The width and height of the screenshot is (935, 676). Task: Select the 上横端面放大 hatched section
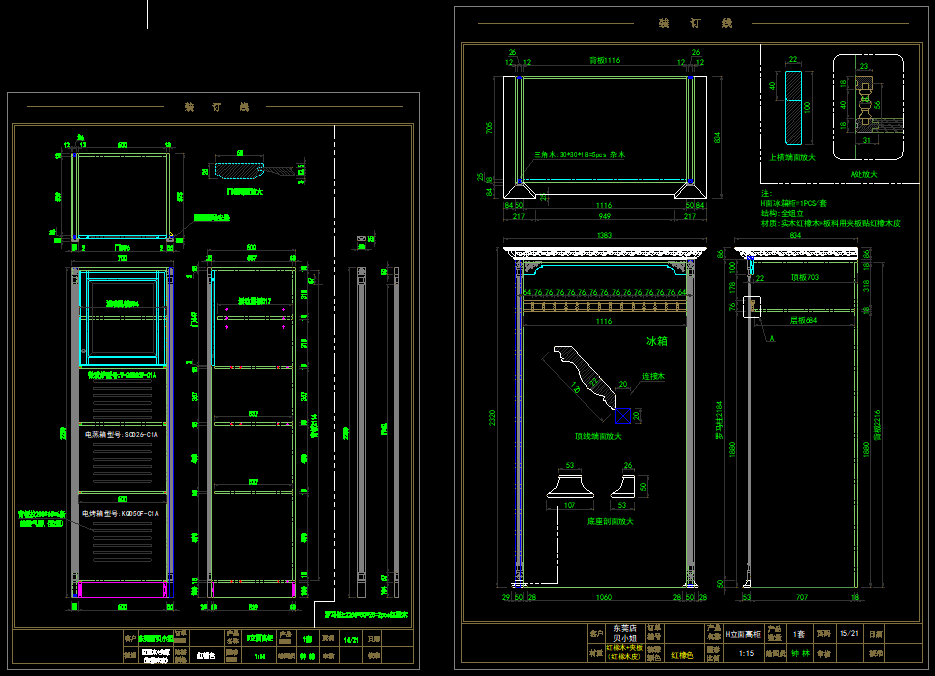(793, 107)
